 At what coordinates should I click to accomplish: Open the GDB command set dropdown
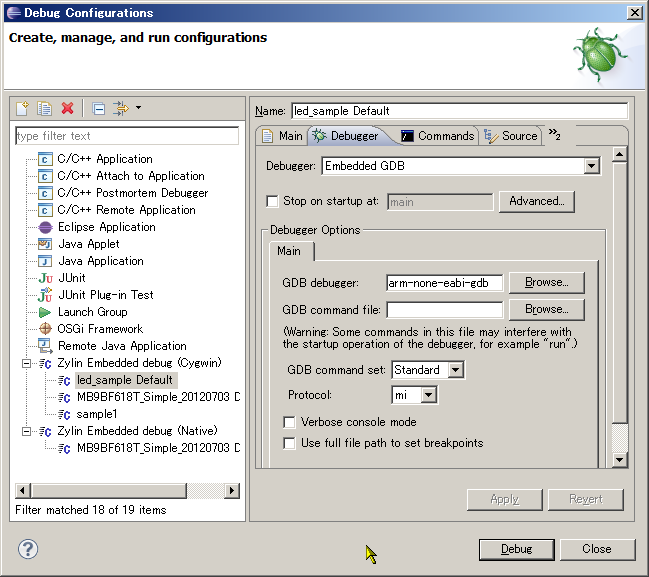click(x=455, y=370)
